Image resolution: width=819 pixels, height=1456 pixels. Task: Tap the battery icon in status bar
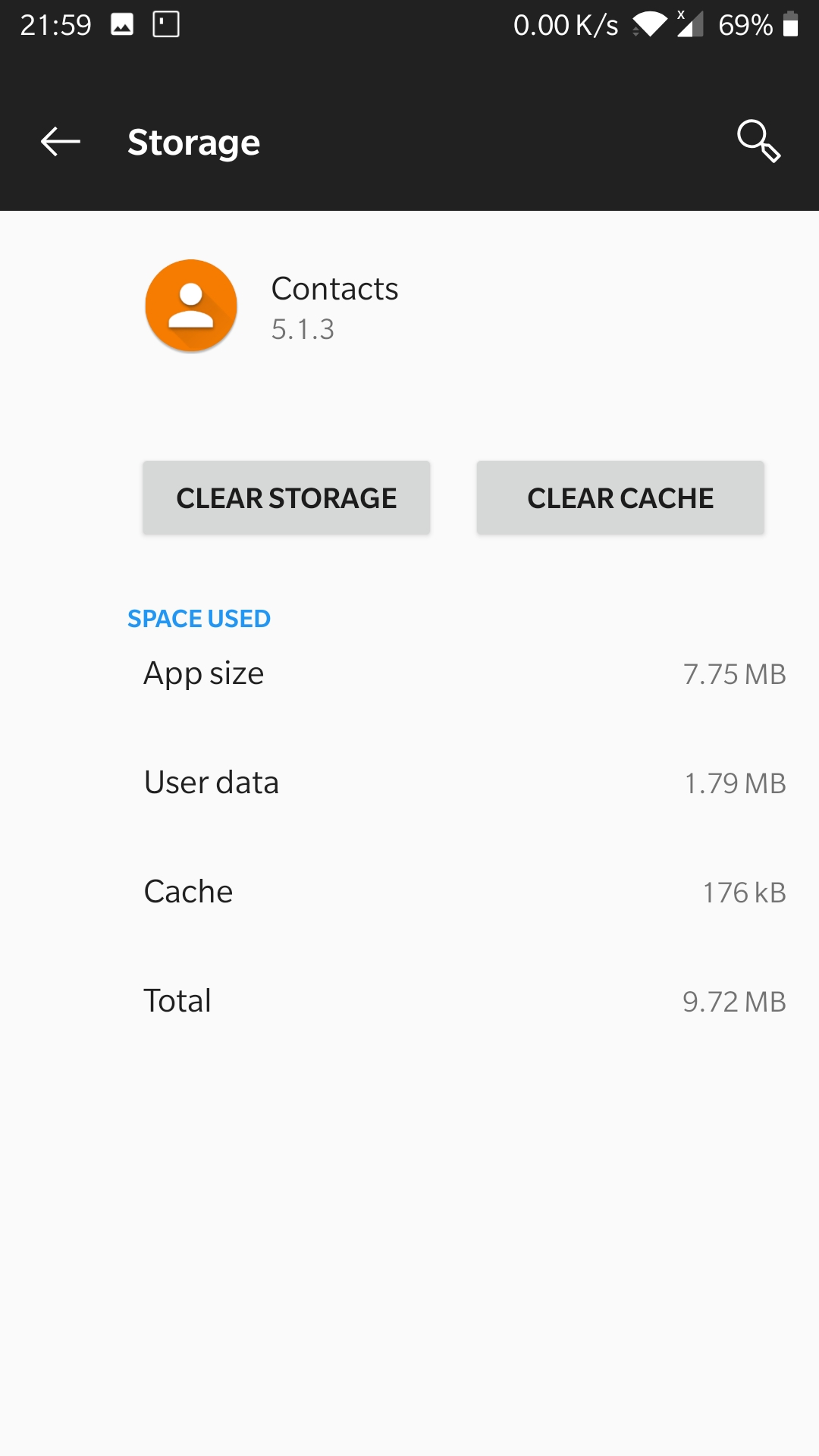[x=791, y=24]
